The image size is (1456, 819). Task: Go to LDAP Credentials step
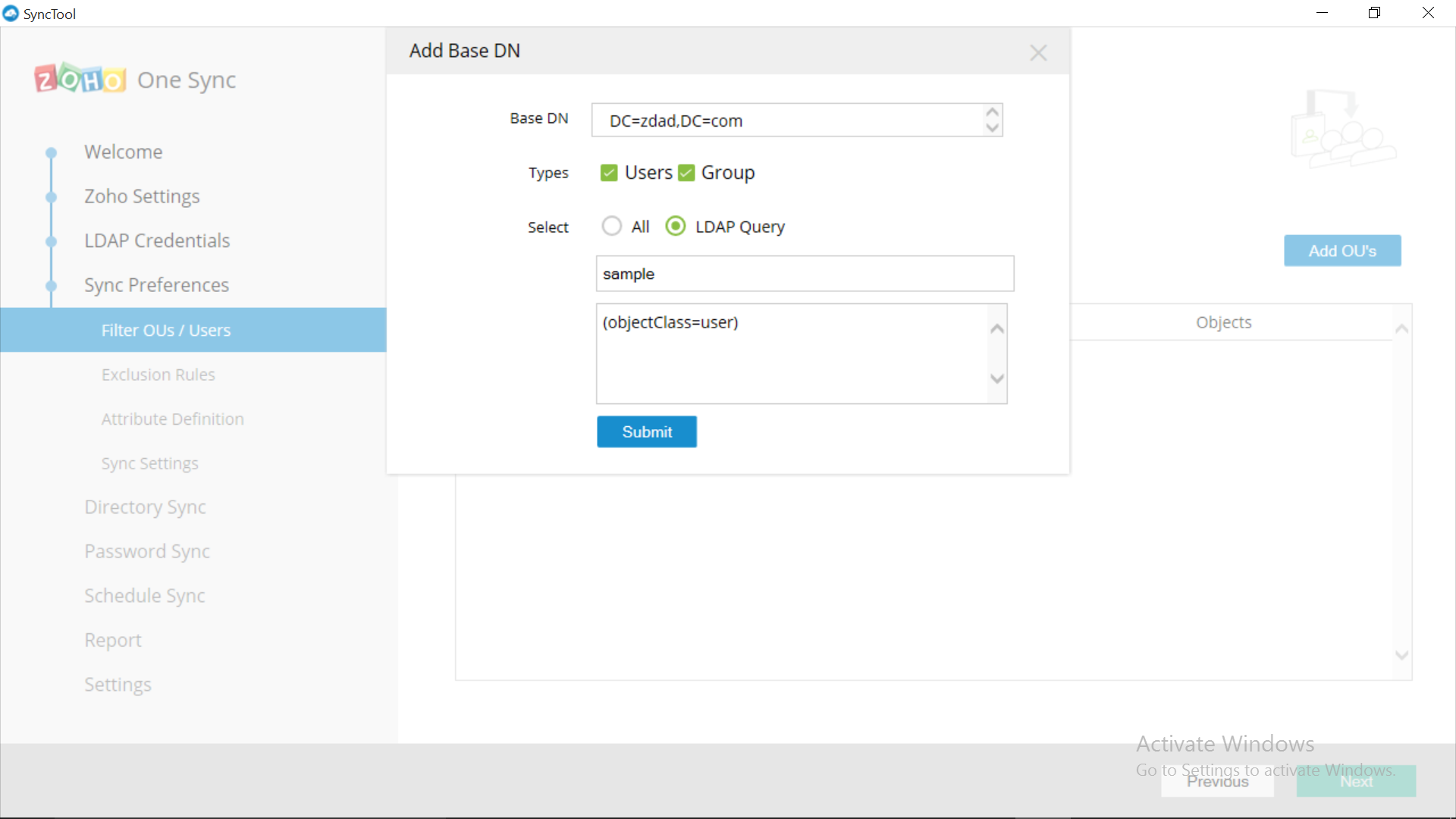coord(157,240)
